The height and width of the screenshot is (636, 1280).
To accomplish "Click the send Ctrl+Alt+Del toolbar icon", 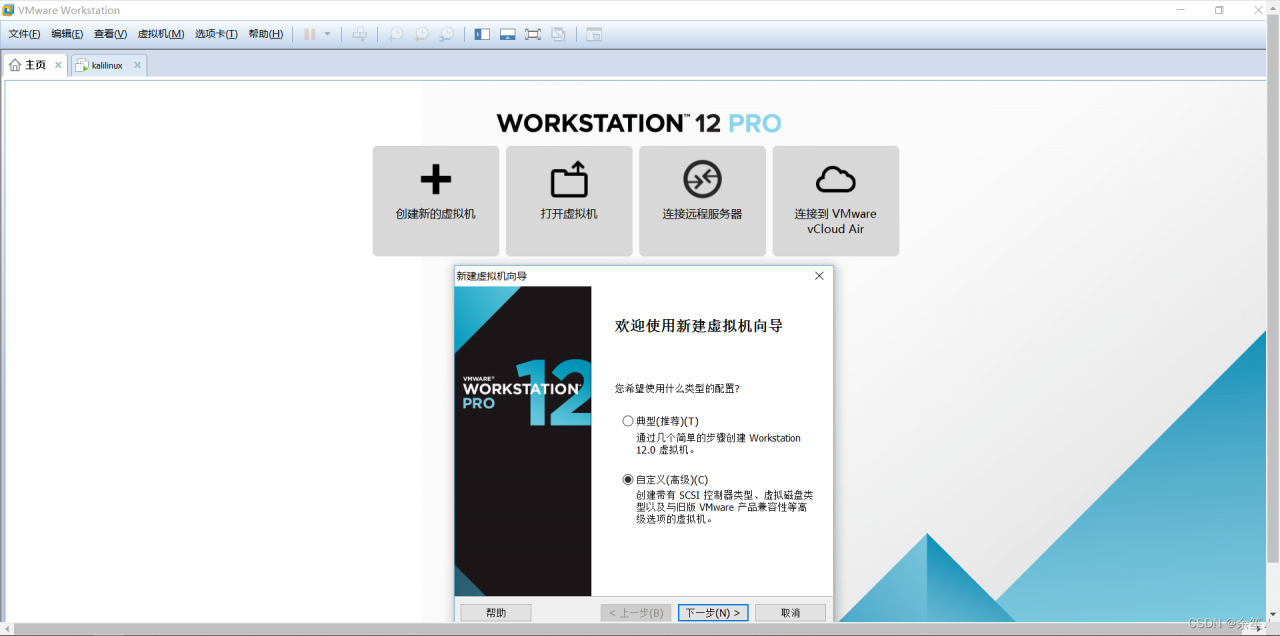I will (360, 34).
